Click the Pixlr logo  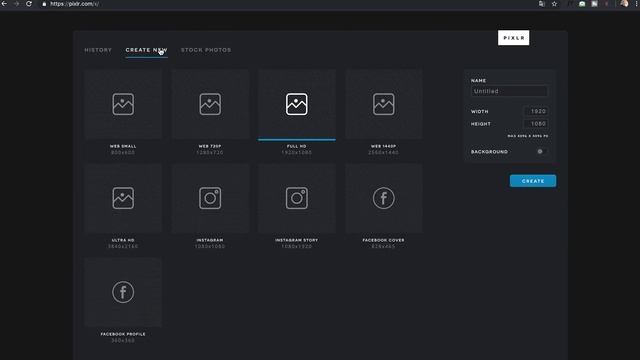tap(513, 38)
